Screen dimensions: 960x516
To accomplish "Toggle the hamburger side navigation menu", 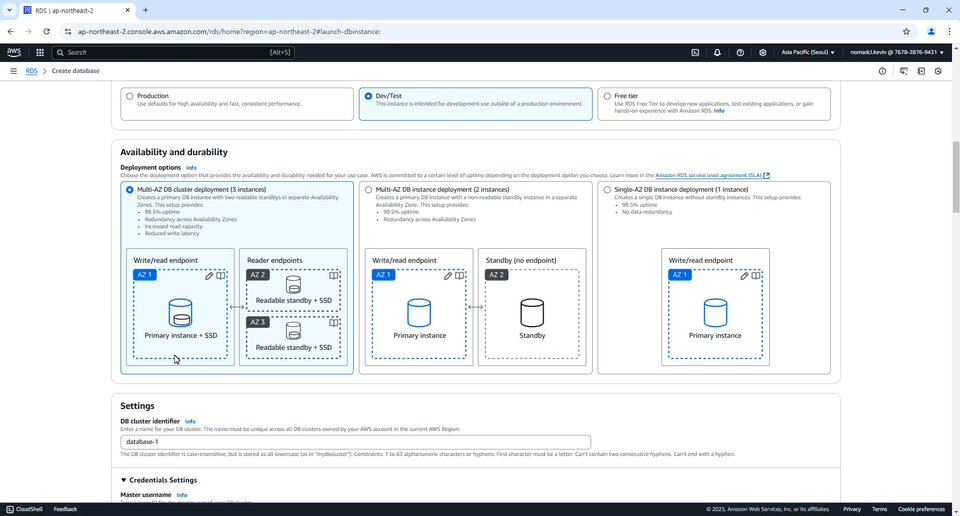I will click(13, 71).
